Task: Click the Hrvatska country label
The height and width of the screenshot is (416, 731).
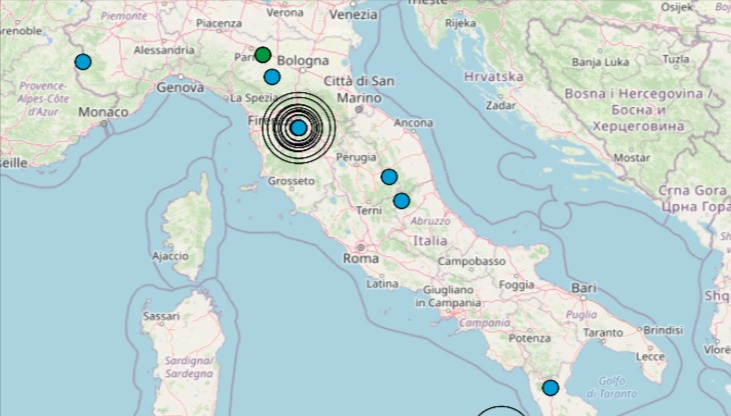Action: [x=494, y=77]
